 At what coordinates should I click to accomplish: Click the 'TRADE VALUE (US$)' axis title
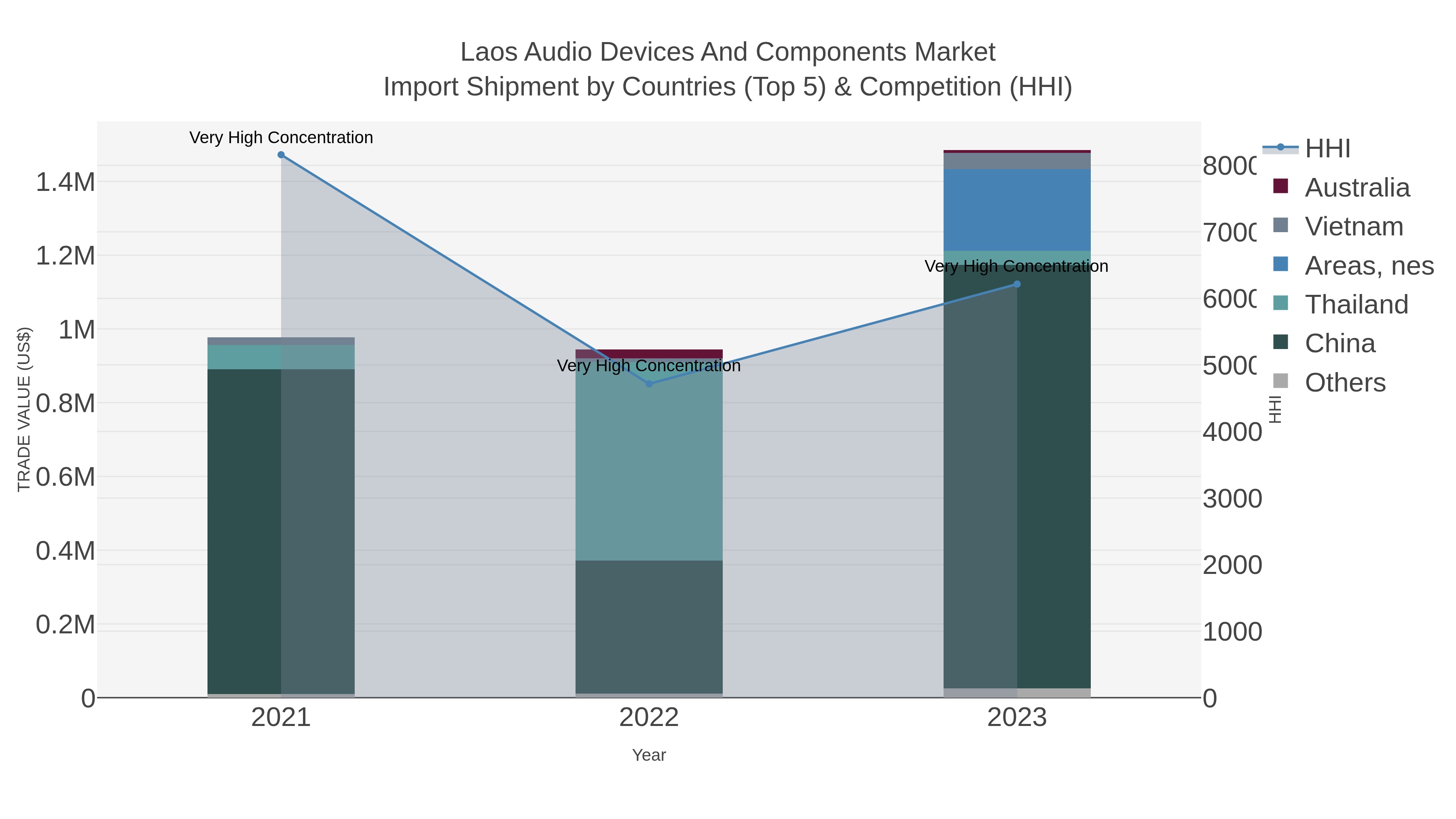point(24,409)
